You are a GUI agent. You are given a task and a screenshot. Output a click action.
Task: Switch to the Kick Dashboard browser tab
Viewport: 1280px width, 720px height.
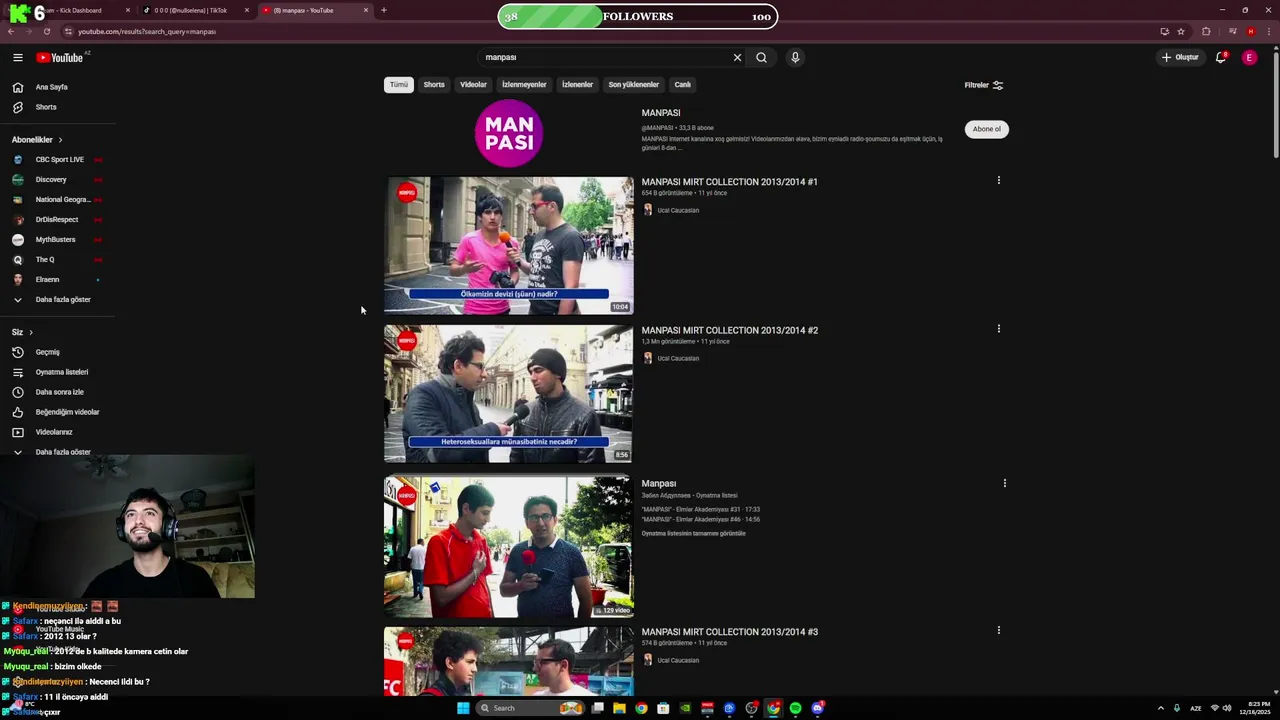(75, 10)
